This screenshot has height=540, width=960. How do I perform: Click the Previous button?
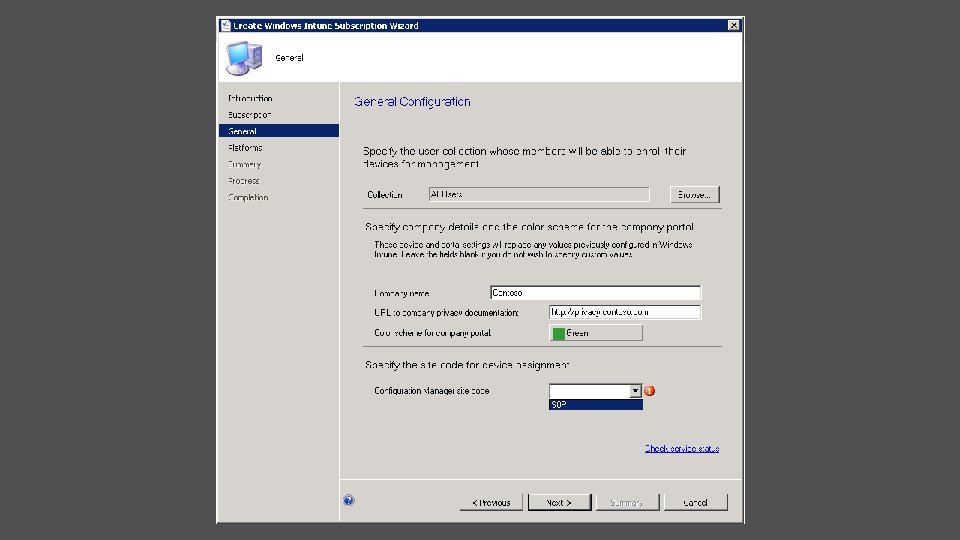click(491, 503)
